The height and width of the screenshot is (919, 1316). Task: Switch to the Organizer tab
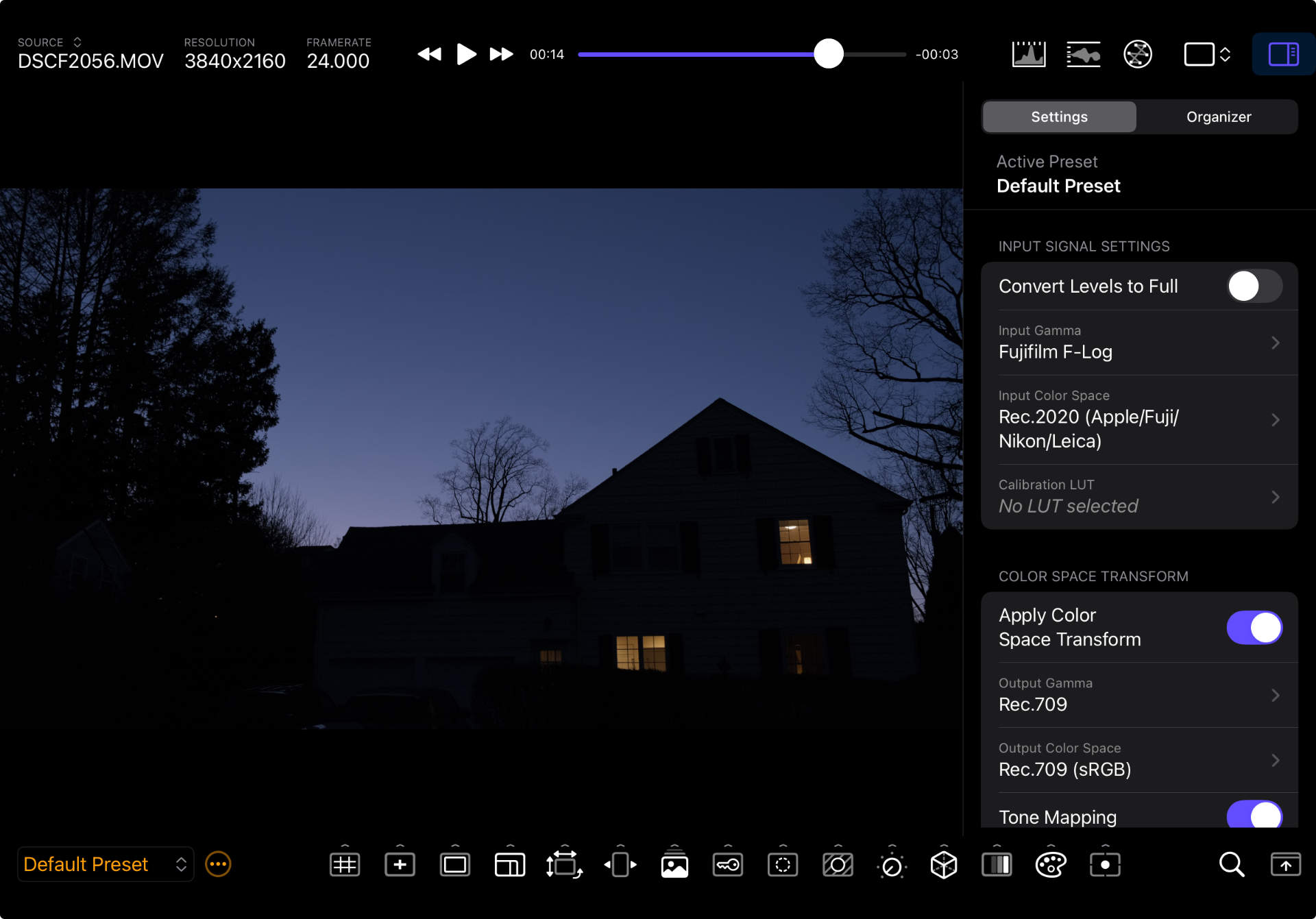pos(1218,117)
